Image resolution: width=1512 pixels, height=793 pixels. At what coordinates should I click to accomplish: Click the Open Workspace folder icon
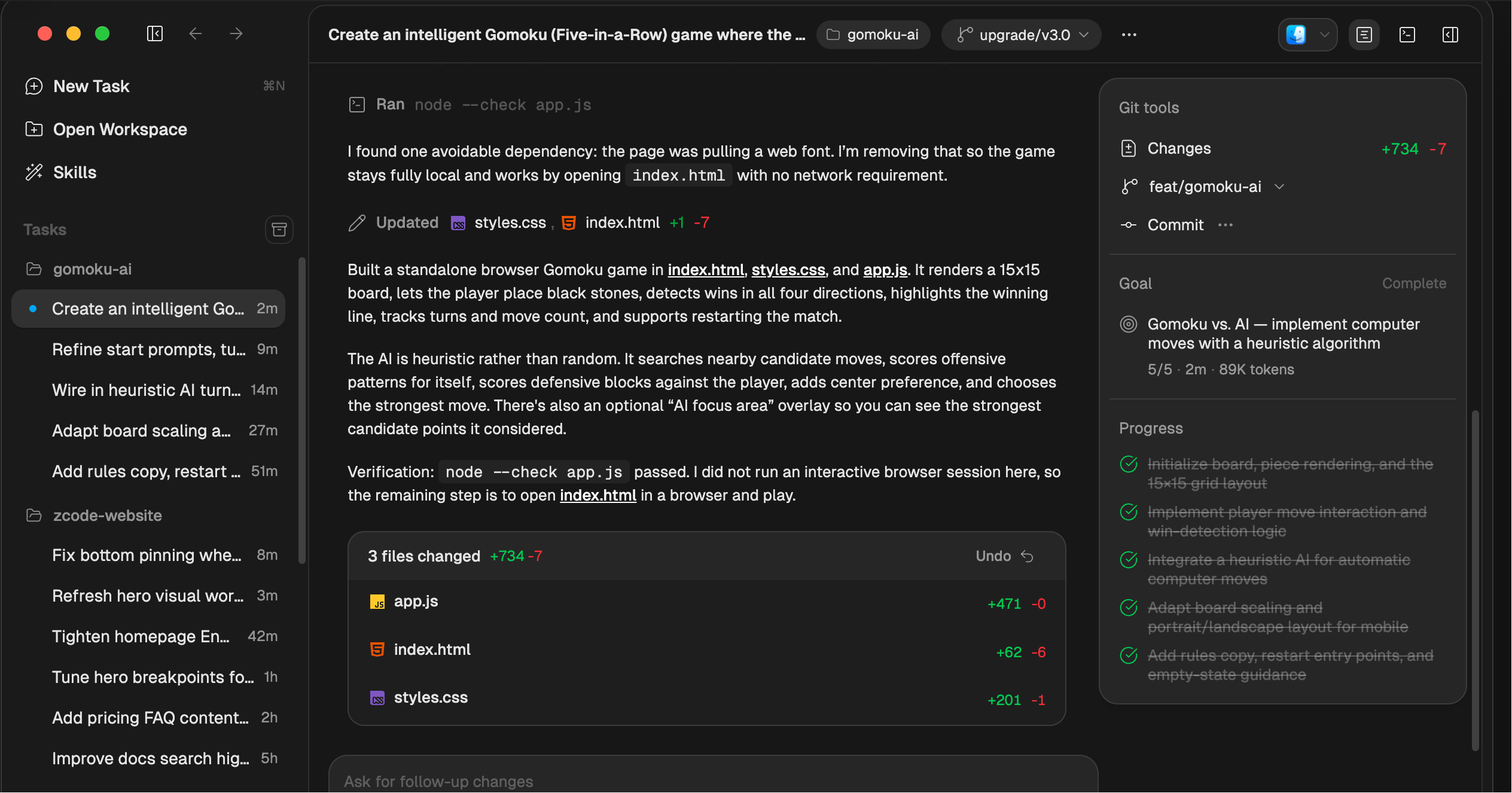tap(34, 129)
